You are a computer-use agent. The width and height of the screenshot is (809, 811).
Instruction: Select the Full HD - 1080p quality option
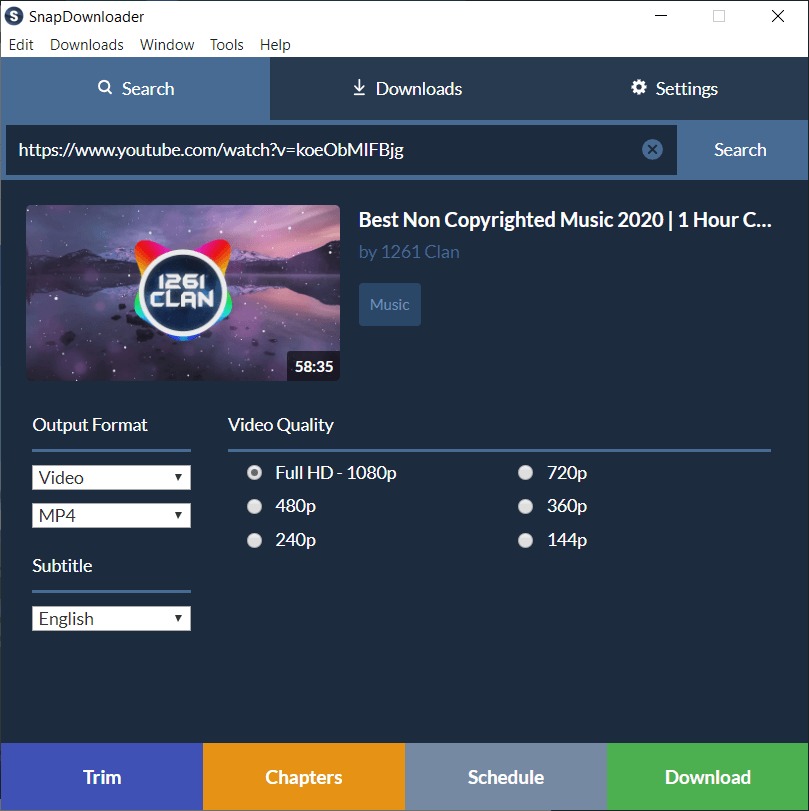(255, 473)
